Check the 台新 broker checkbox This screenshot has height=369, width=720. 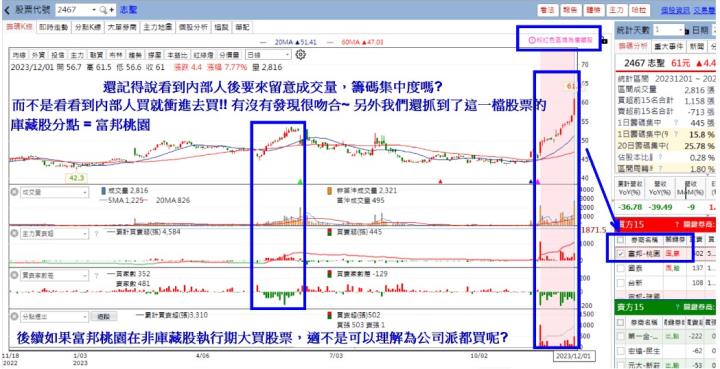(621, 282)
